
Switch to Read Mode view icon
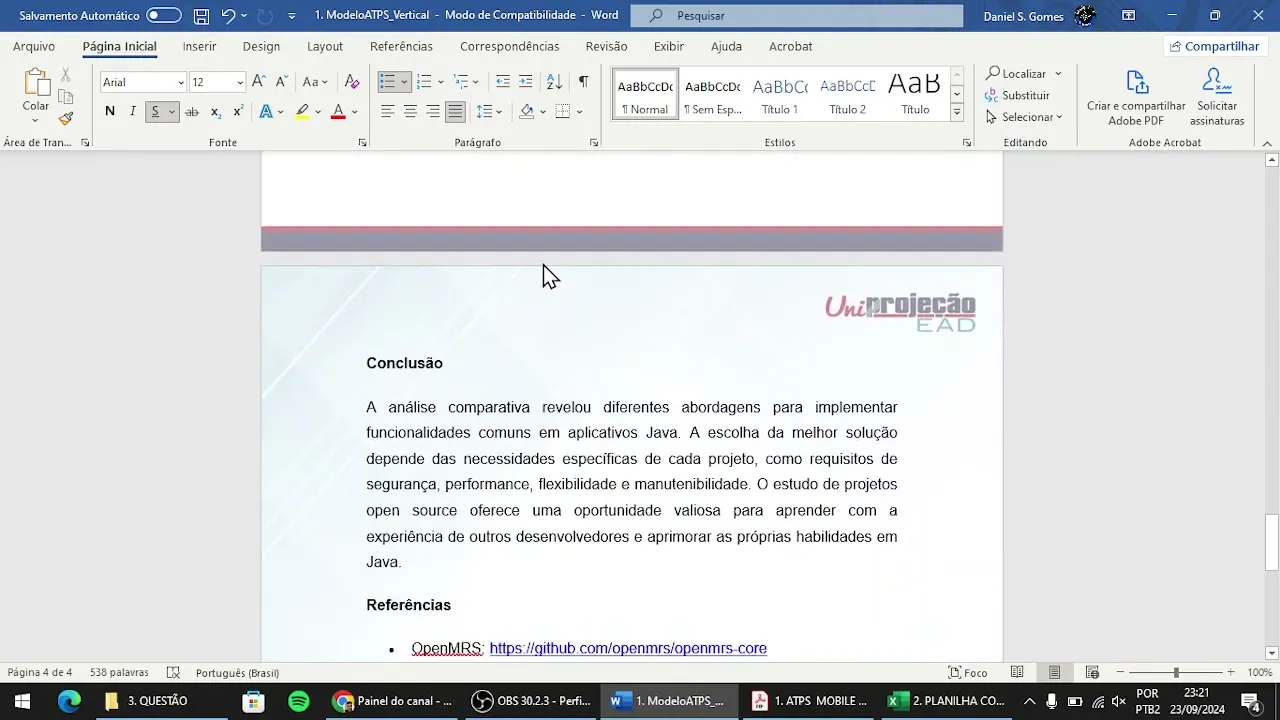(x=1017, y=672)
